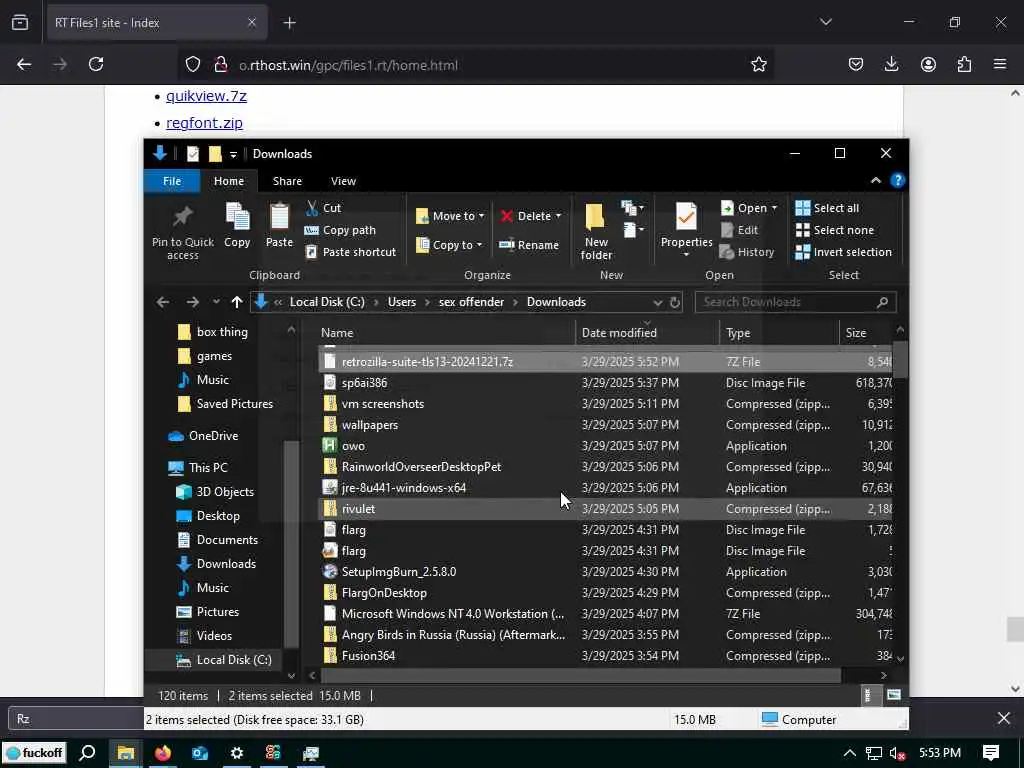This screenshot has height=768, width=1024.
Task: Click the Copy icon in Clipboard group
Action: 237,216
